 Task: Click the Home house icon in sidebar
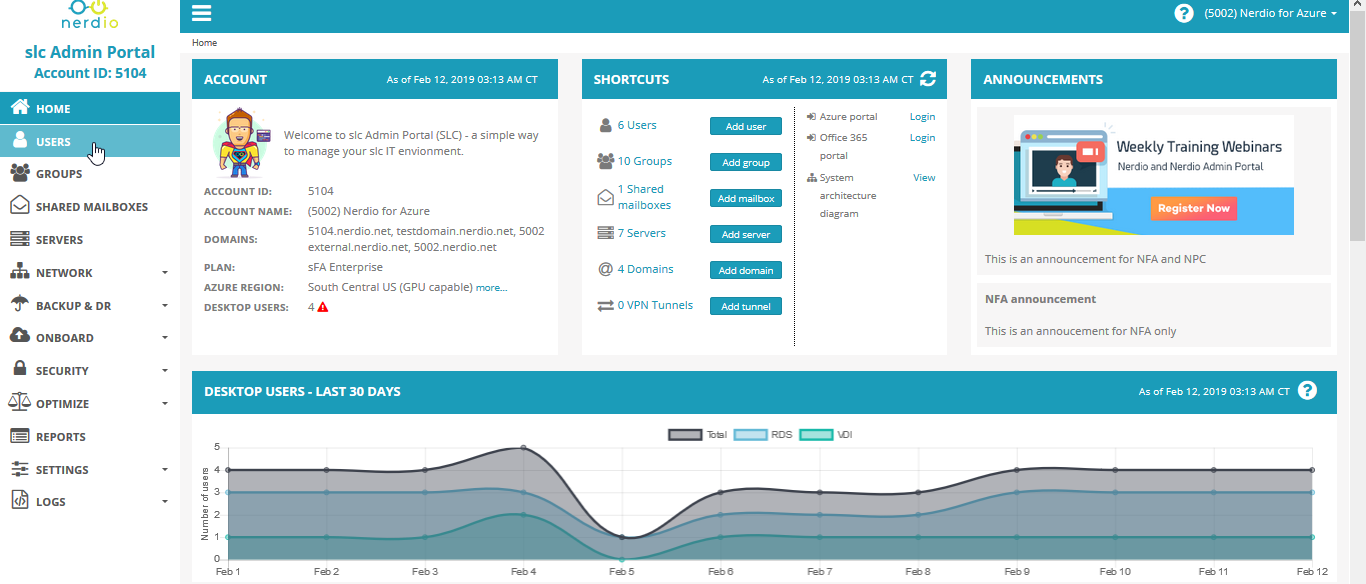pos(19,108)
